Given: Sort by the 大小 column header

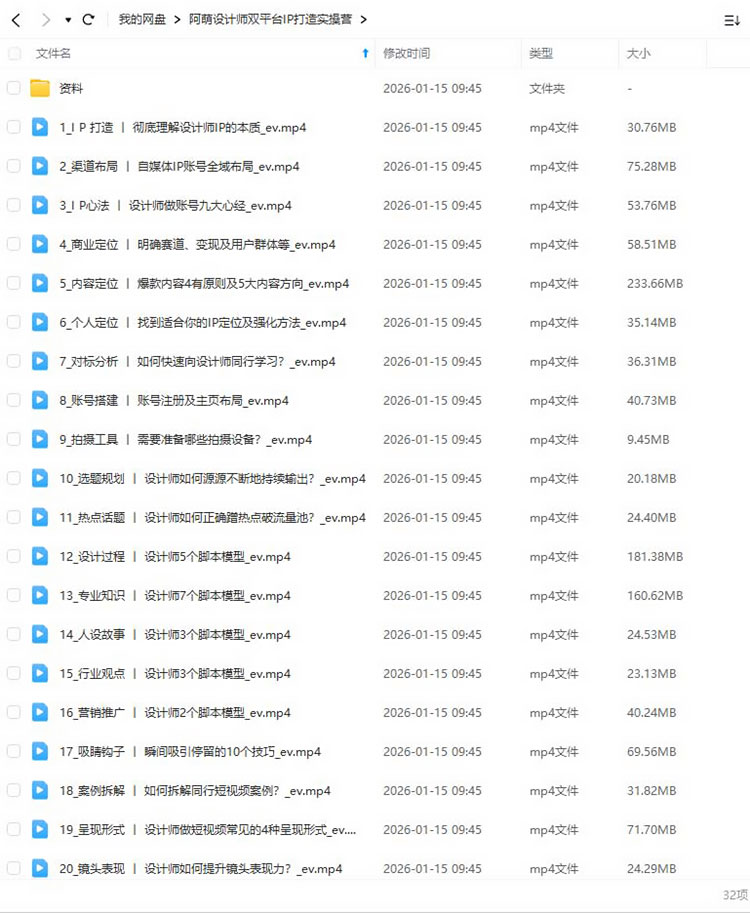Looking at the screenshot, I should (x=638, y=54).
